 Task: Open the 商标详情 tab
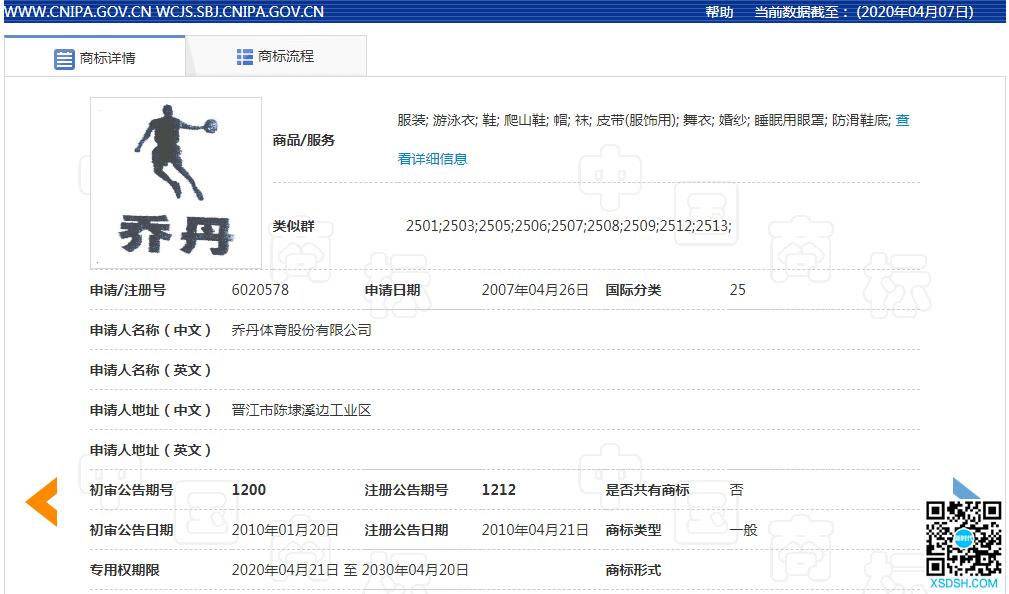pos(95,57)
